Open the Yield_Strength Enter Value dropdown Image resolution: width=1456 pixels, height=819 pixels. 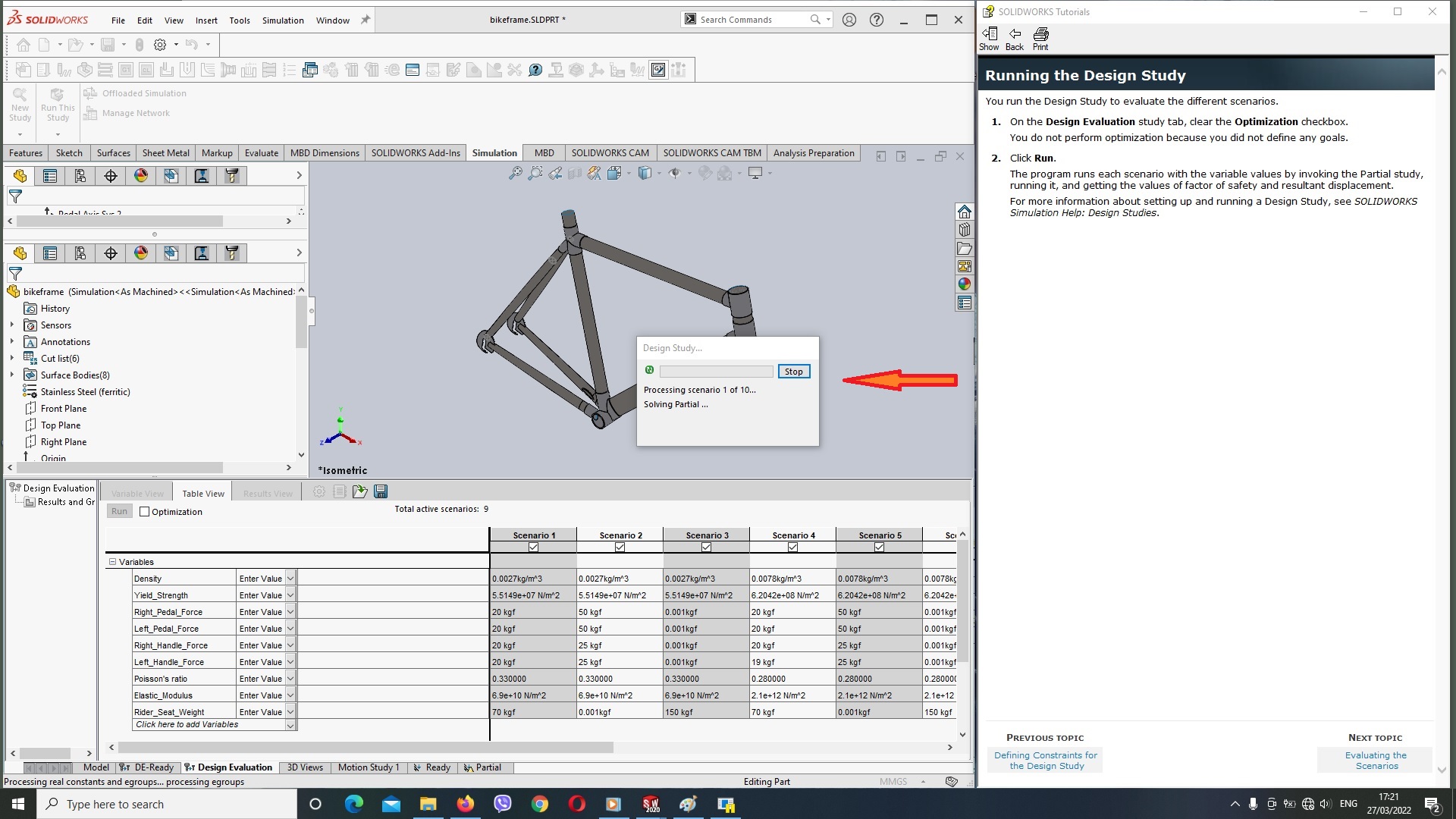click(290, 595)
